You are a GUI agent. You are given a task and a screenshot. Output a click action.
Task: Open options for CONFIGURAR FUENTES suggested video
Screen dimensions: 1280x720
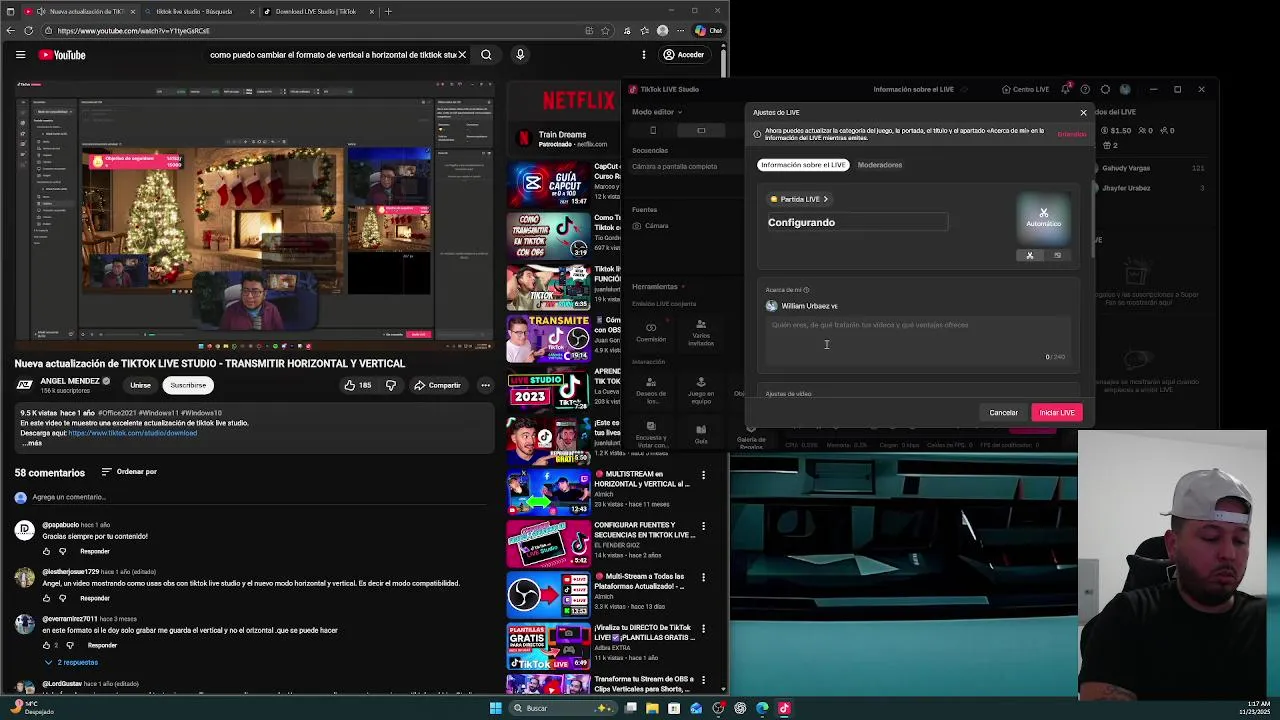tap(703, 526)
